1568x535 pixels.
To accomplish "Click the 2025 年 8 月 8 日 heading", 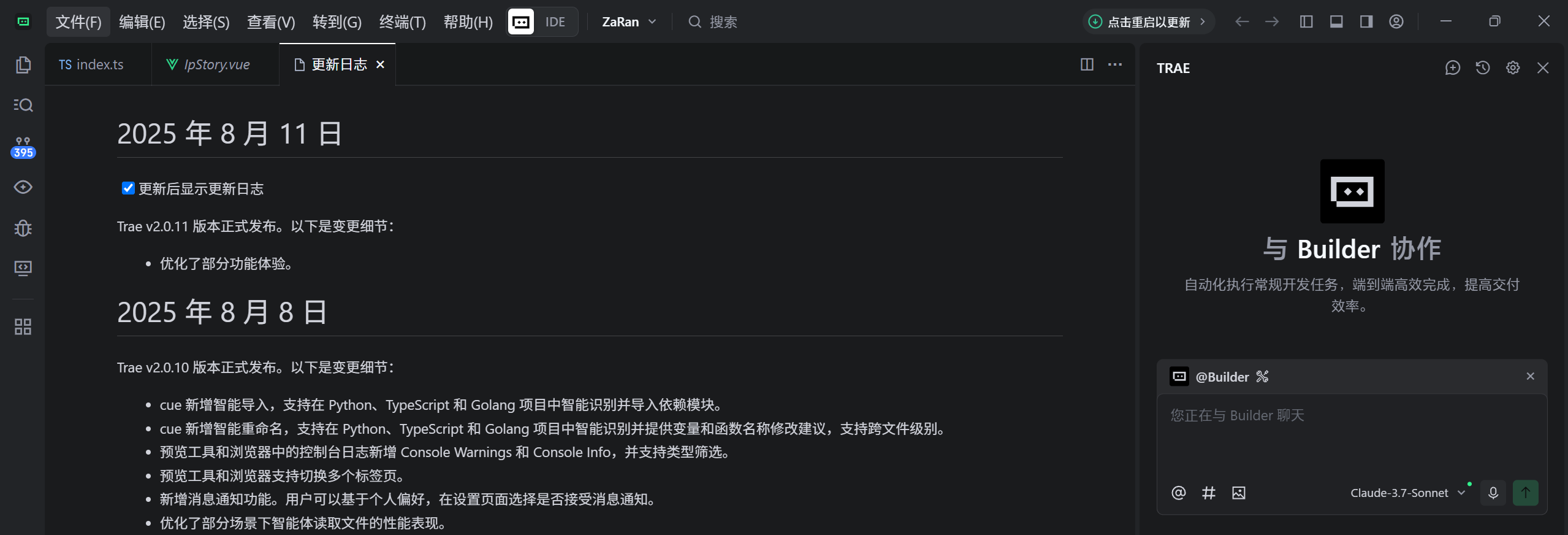I will click(x=223, y=312).
